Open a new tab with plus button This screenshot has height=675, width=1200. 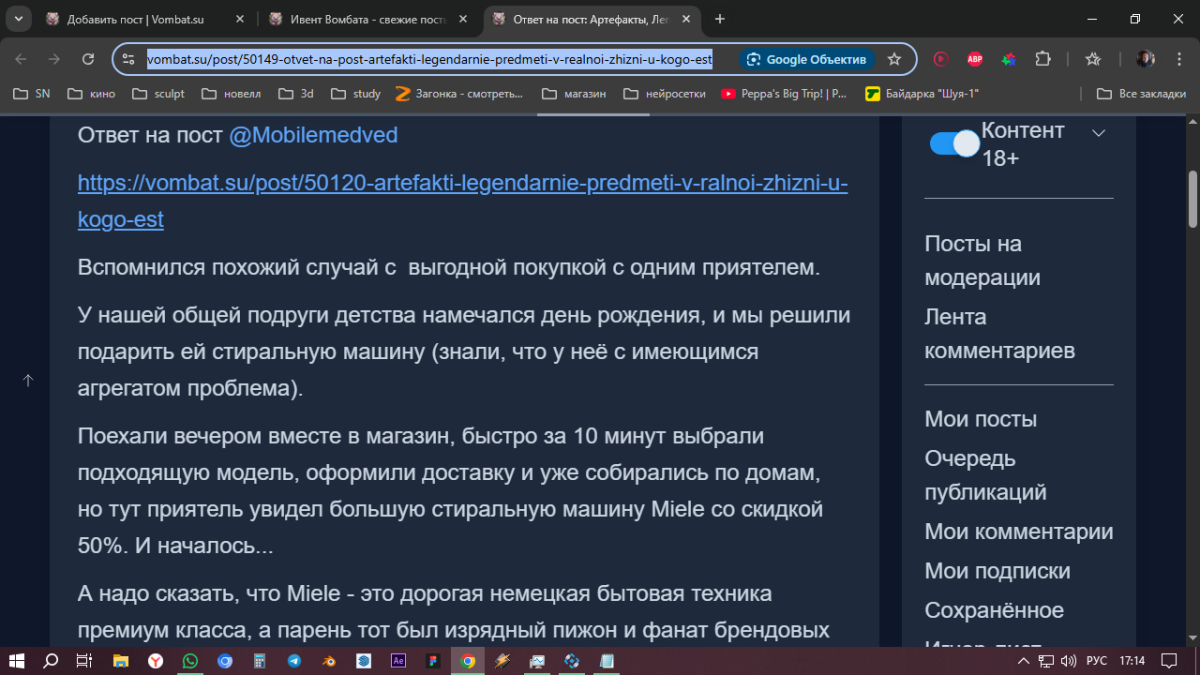click(720, 19)
